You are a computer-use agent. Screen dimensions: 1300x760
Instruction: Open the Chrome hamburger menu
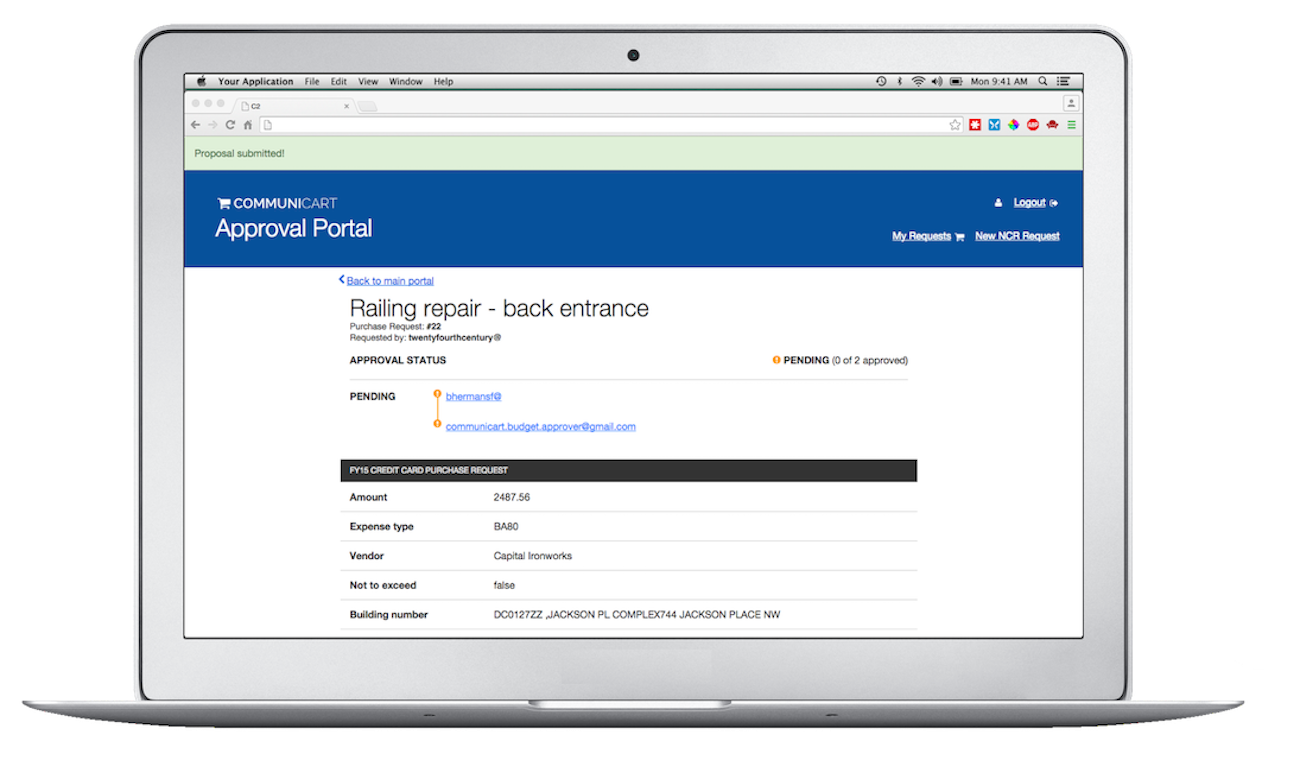(x=1071, y=124)
